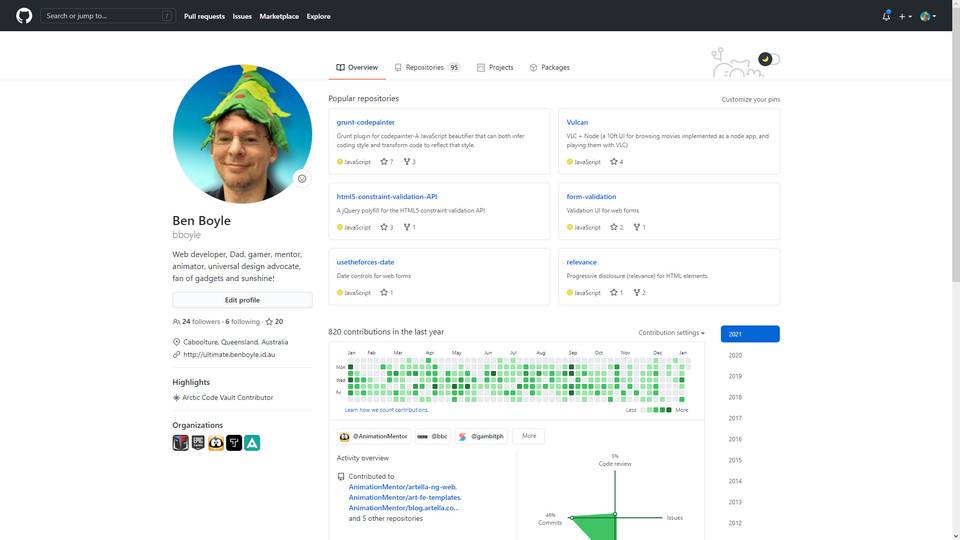Open the last teal organization avatar
Viewport: 960px width, 540px height.
(252, 443)
